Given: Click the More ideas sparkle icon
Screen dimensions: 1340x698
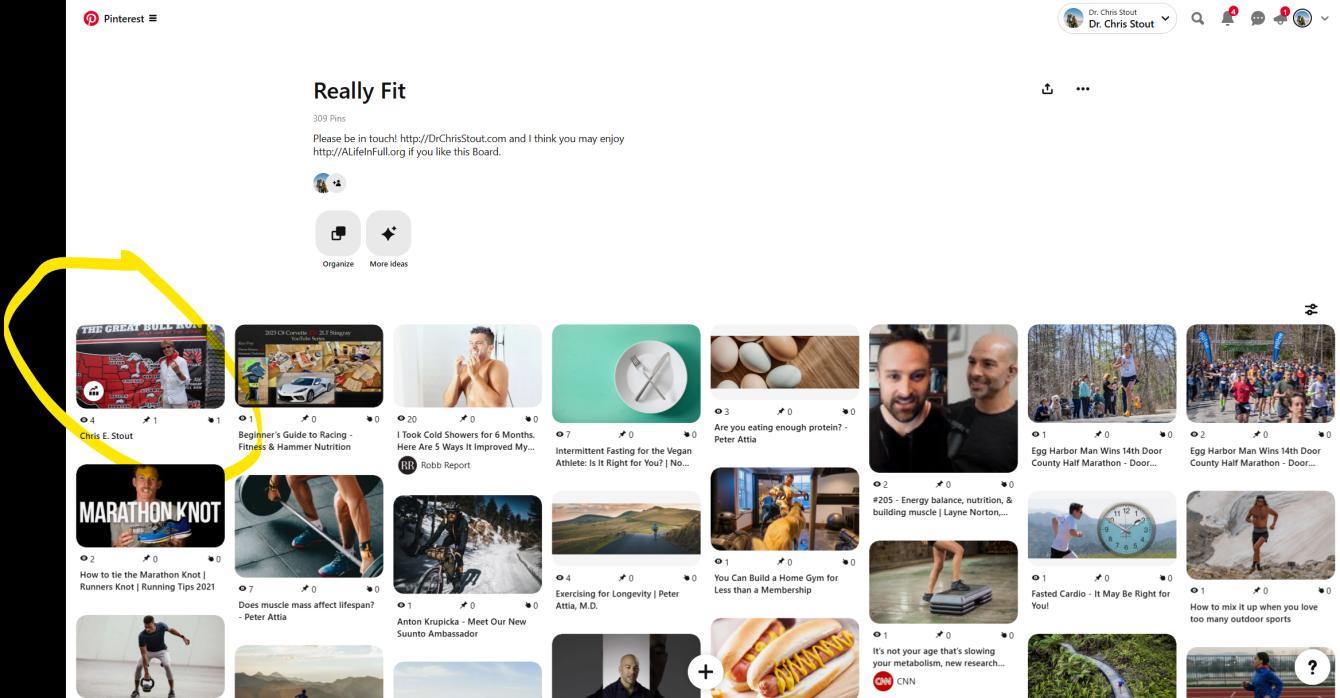Looking at the screenshot, I should click(x=388, y=233).
